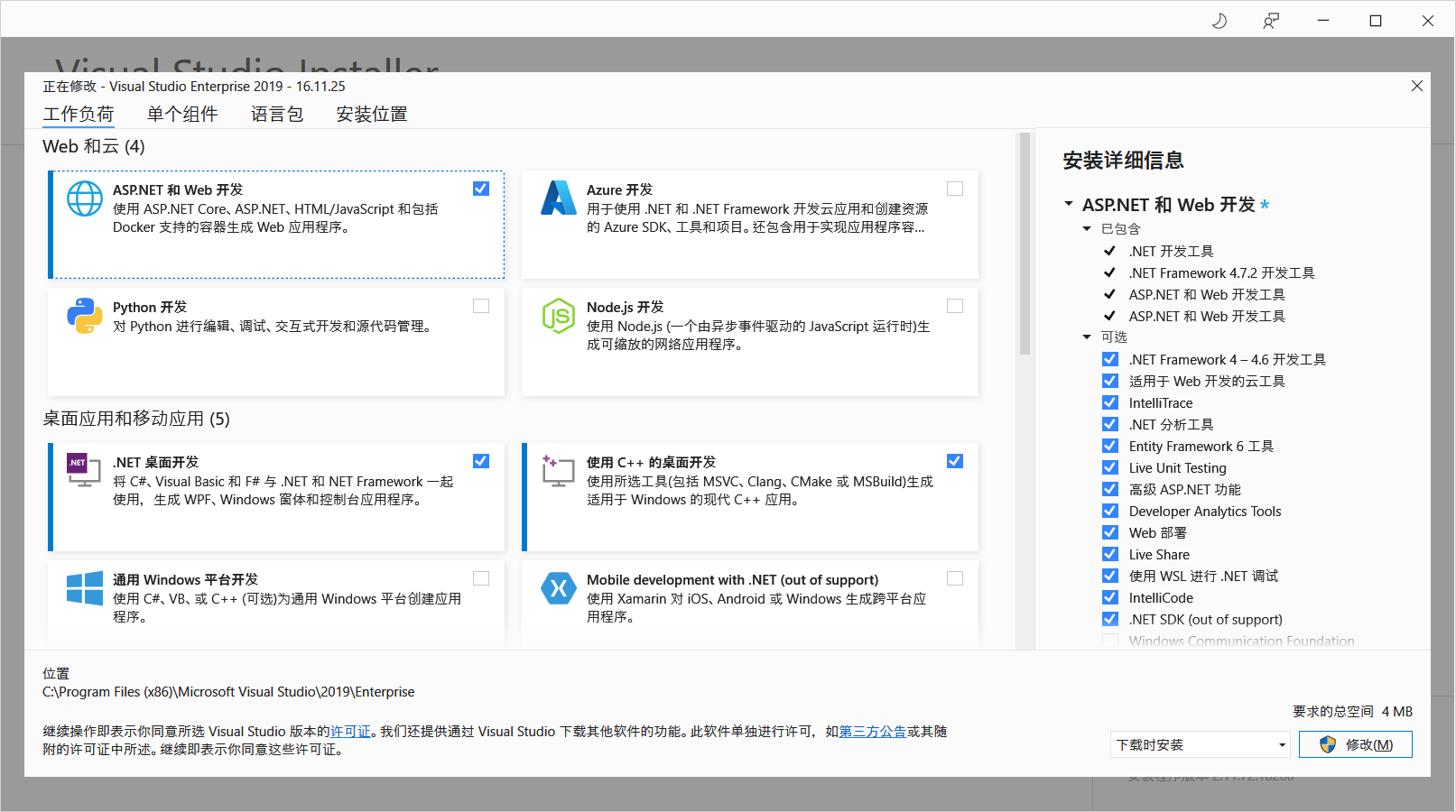Click the Python workload logo icon

(x=85, y=316)
